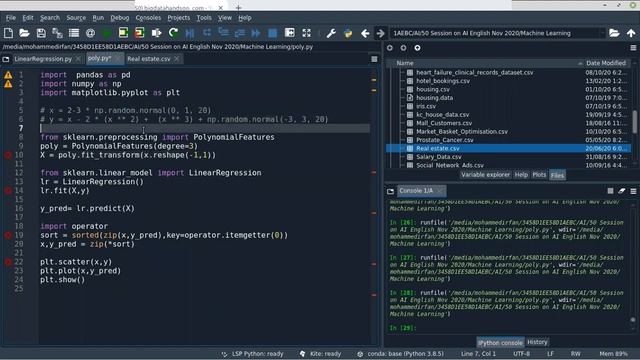Screen dimensions: 640x360
Task: Browse for a working directory
Action: [x=614, y=33]
